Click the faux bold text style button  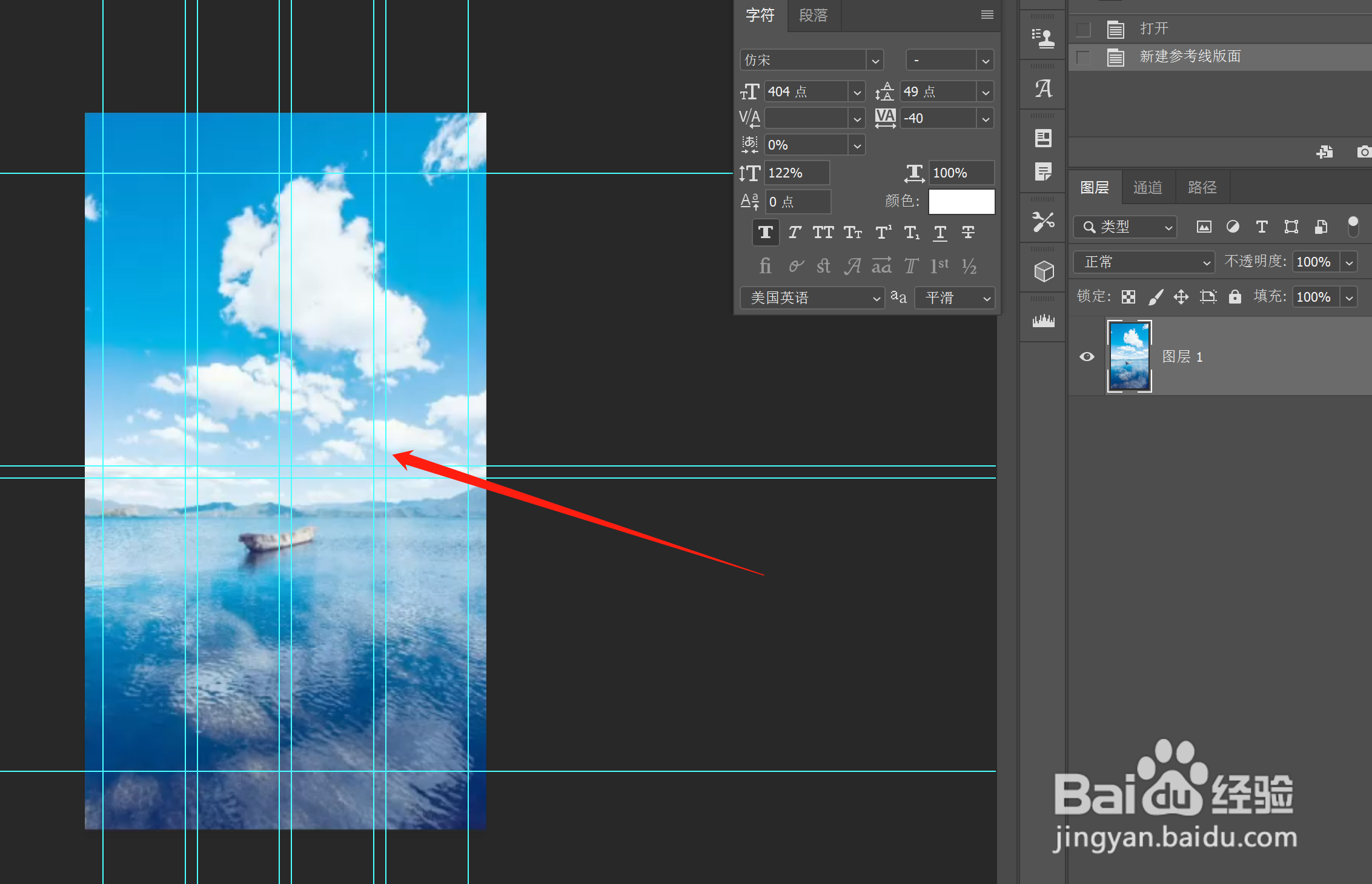coord(765,233)
